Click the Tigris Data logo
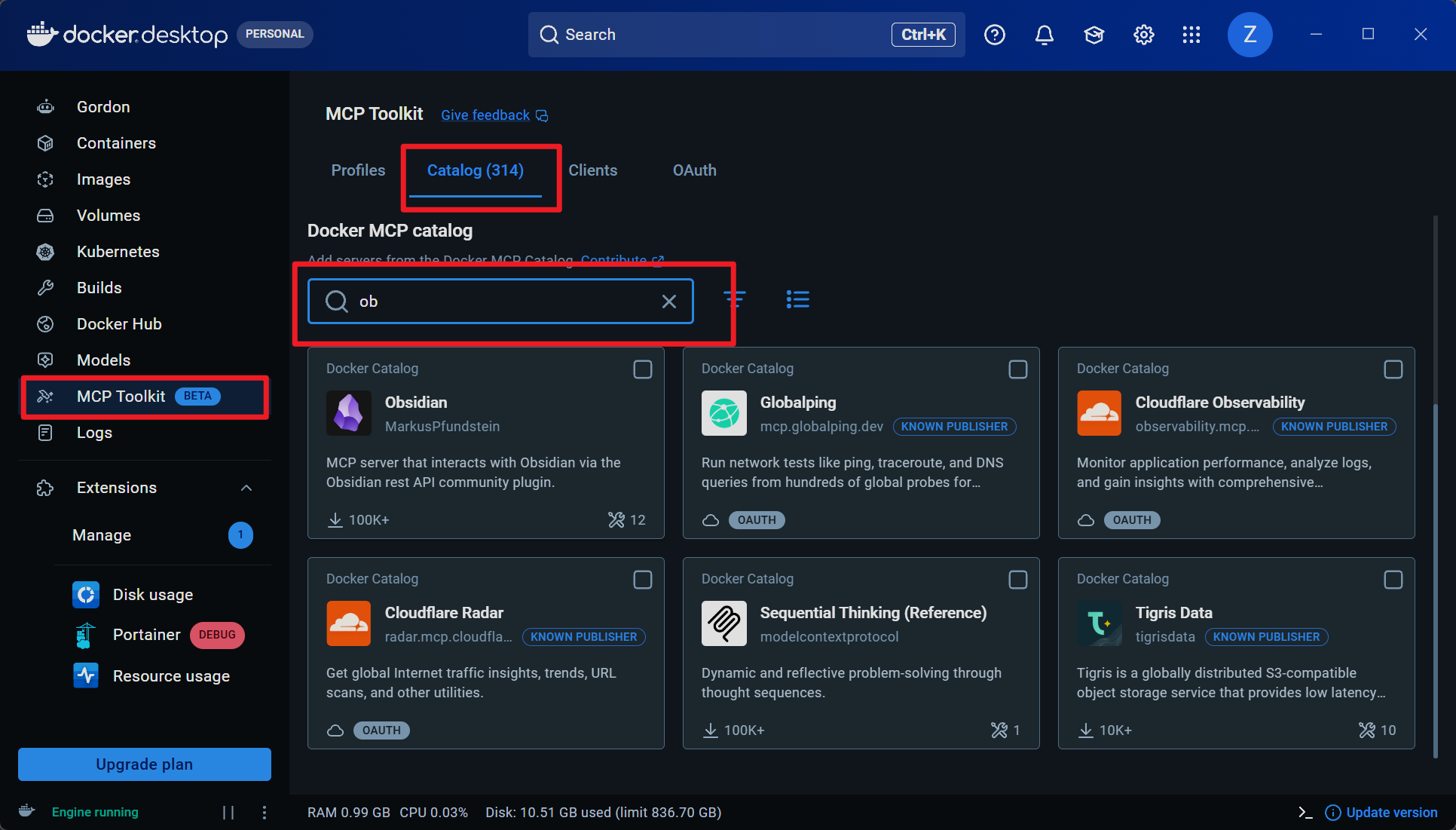Screen dimensions: 1456x830 coord(1100,623)
